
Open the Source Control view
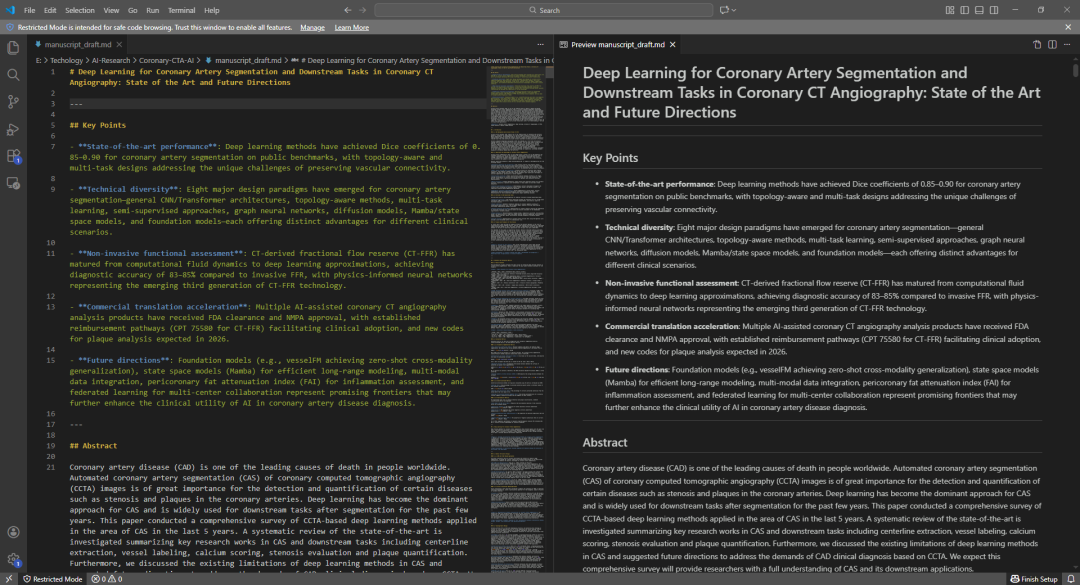pos(13,102)
